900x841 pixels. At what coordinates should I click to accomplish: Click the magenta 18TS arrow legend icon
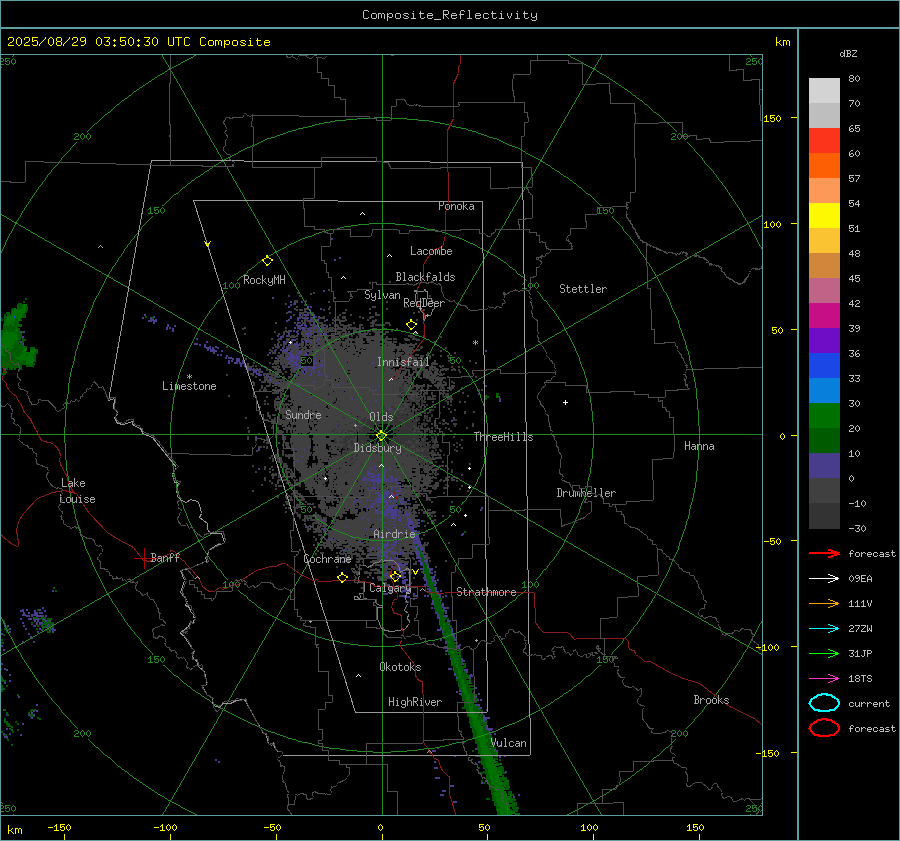click(x=824, y=679)
